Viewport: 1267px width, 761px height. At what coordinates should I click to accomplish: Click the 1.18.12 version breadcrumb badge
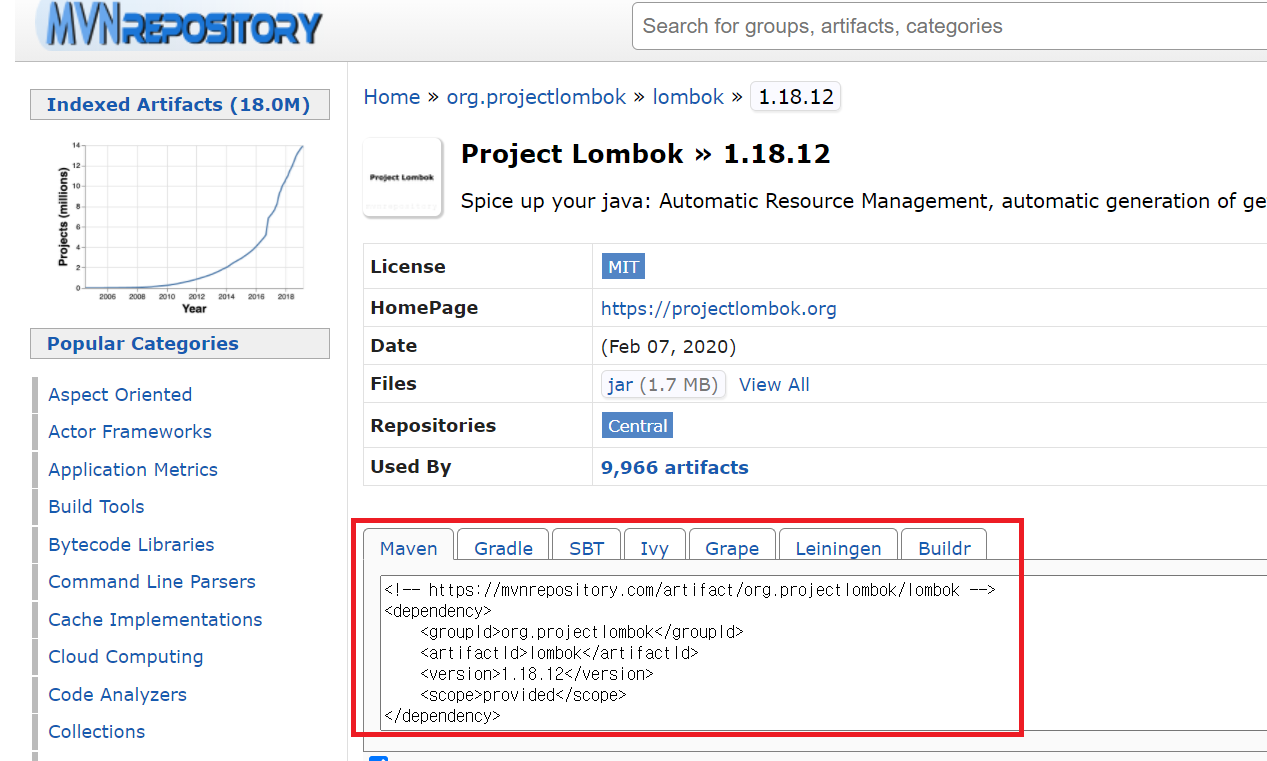(x=795, y=97)
